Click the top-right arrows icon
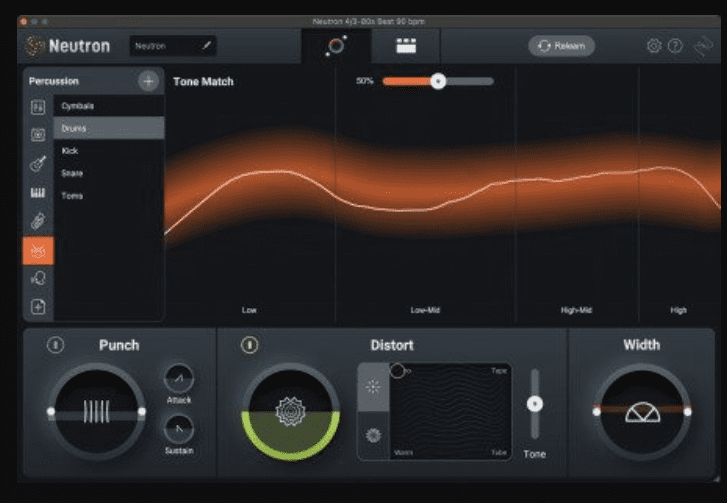This screenshot has height=503, width=727. pyautogui.click(x=703, y=46)
